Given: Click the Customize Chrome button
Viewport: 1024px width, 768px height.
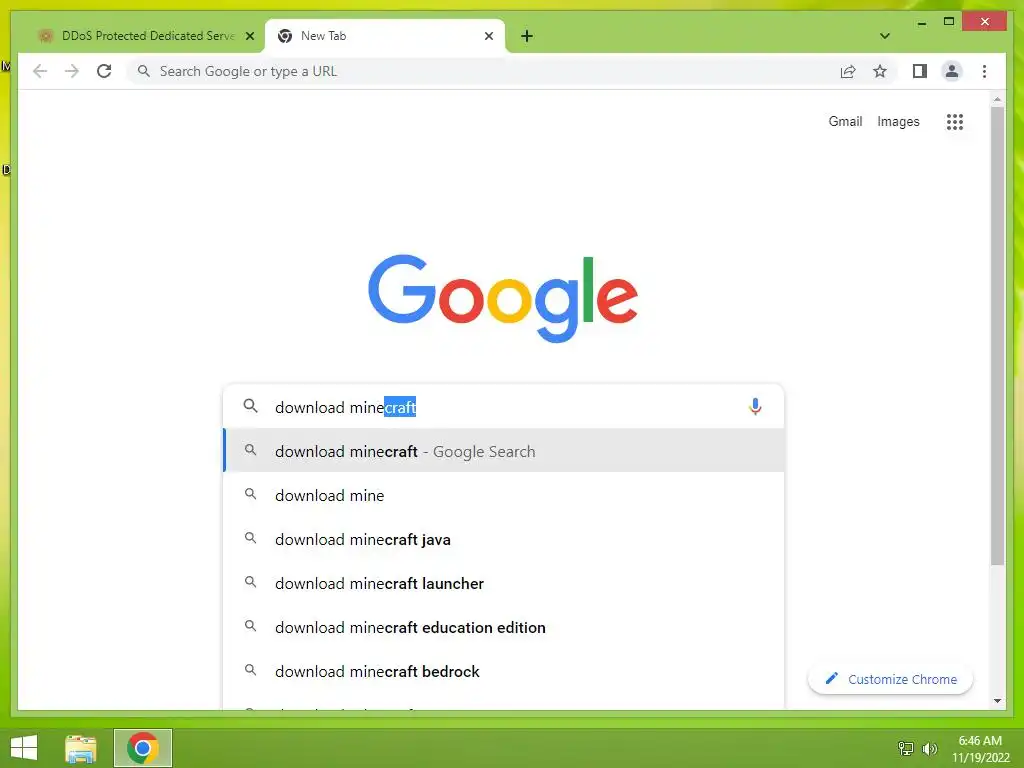Looking at the screenshot, I should (890, 679).
